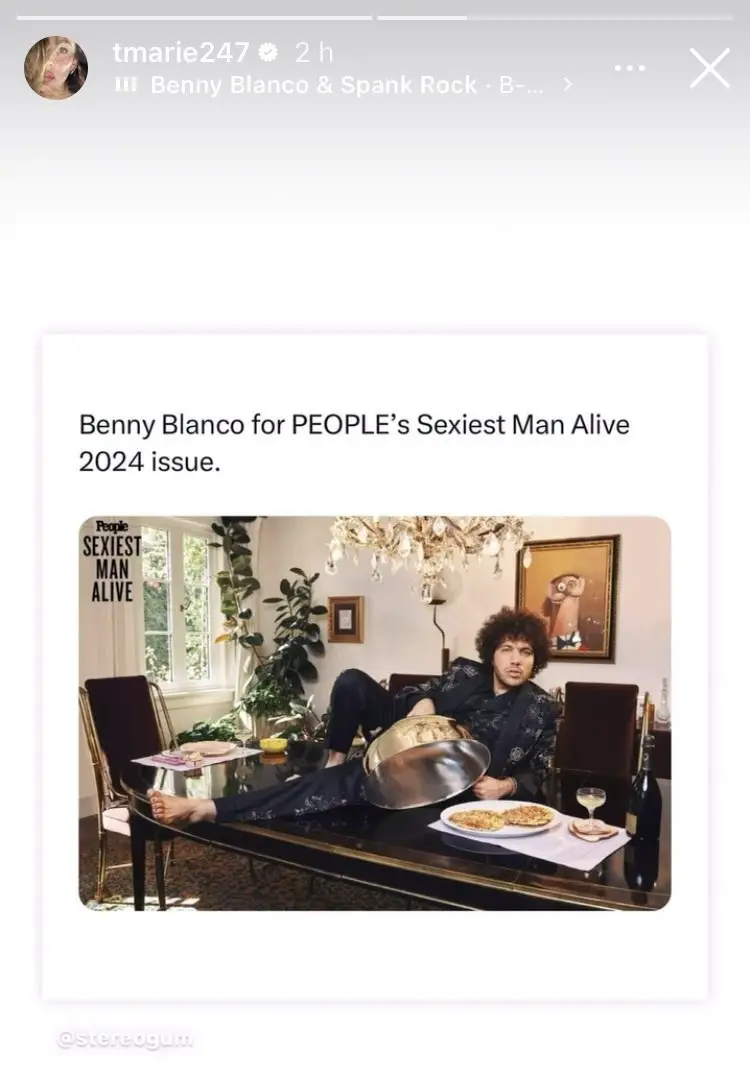This screenshot has height=1067, width=750.
Task: Open the Sexiest Man Alive photo thumbnail
Action: coord(375,712)
